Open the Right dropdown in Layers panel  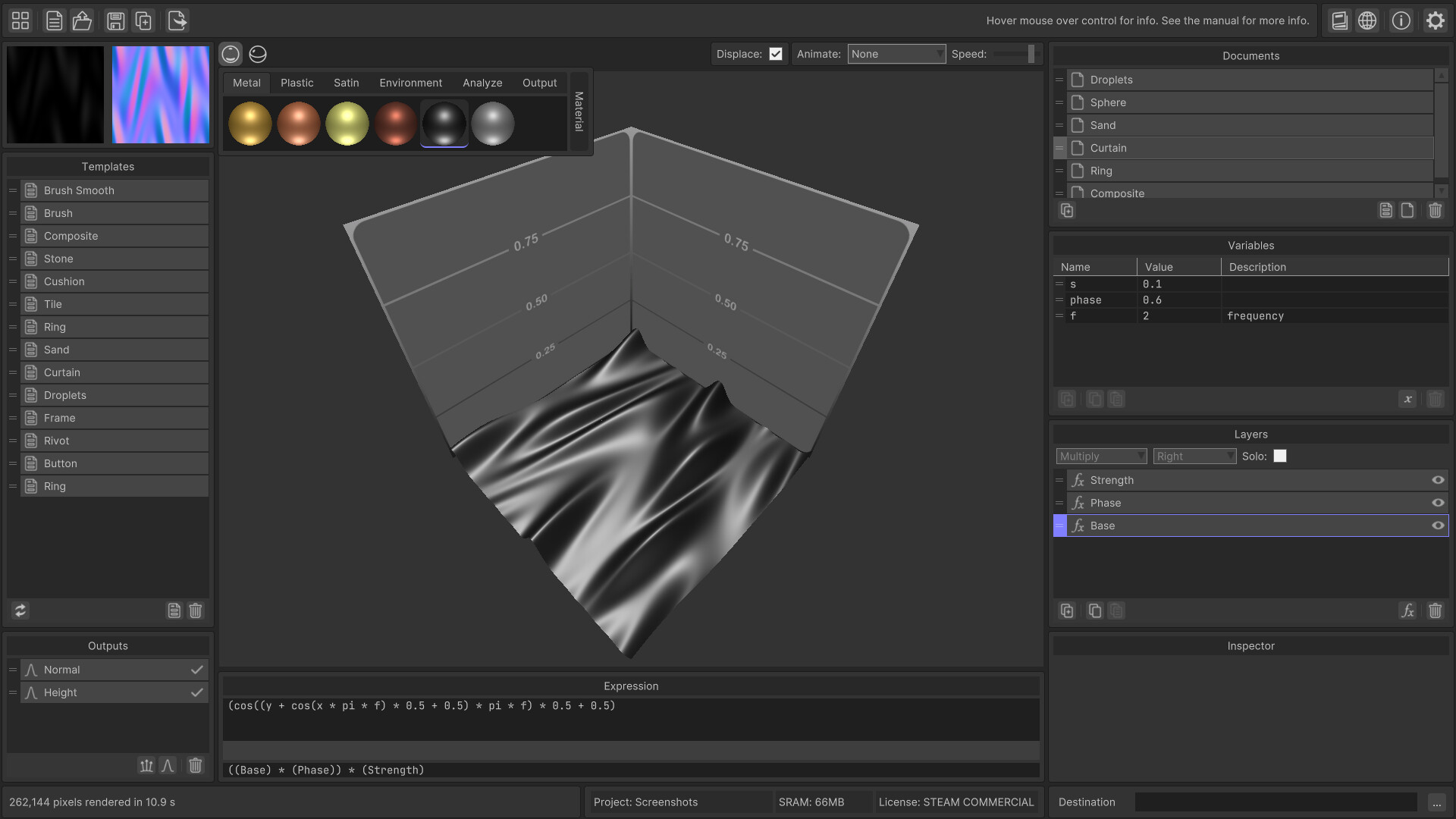click(1194, 456)
